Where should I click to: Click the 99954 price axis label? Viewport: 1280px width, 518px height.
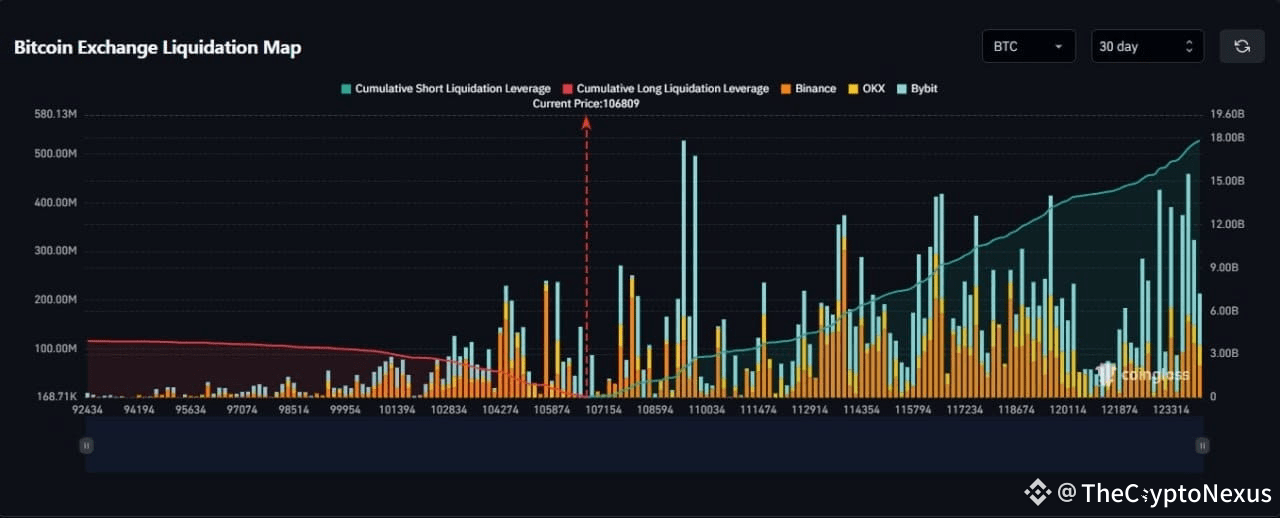click(x=344, y=410)
